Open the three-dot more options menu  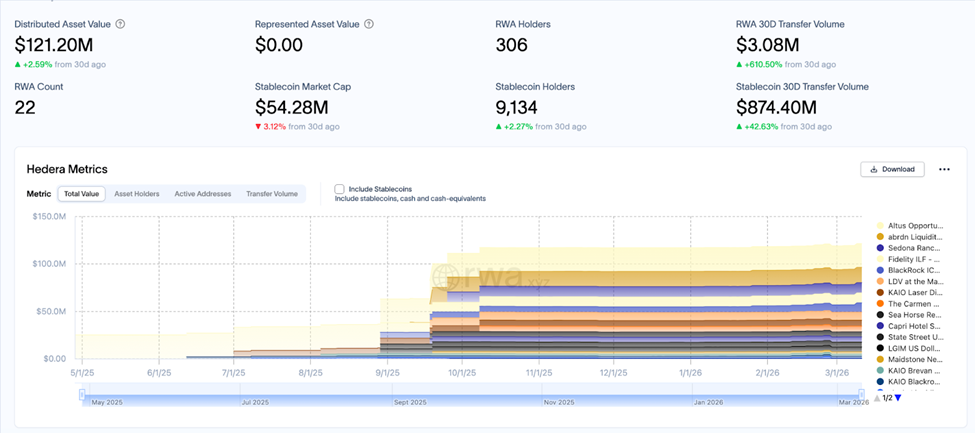click(944, 169)
